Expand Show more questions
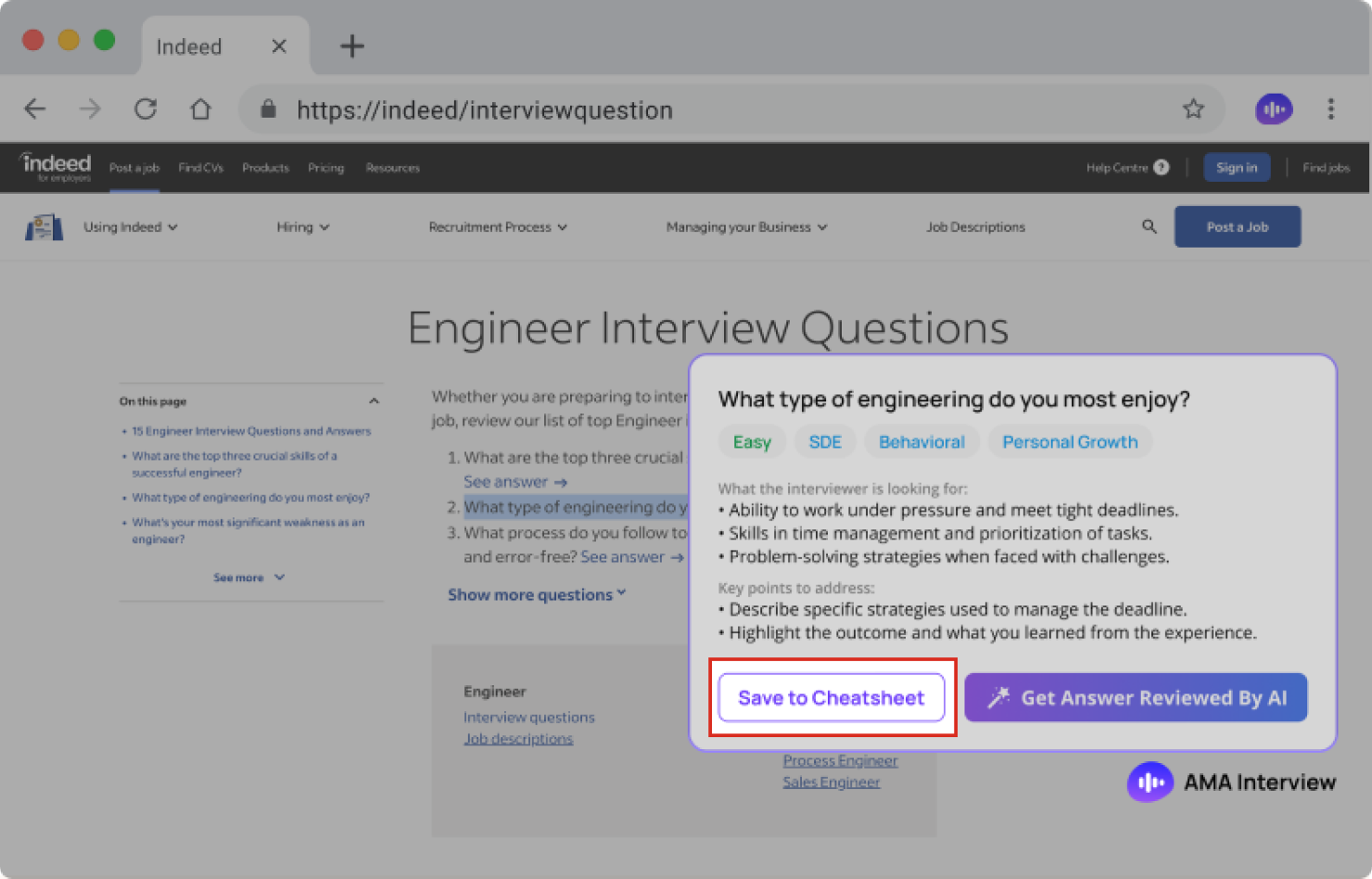Screen dimensions: 1372x879 537,594
